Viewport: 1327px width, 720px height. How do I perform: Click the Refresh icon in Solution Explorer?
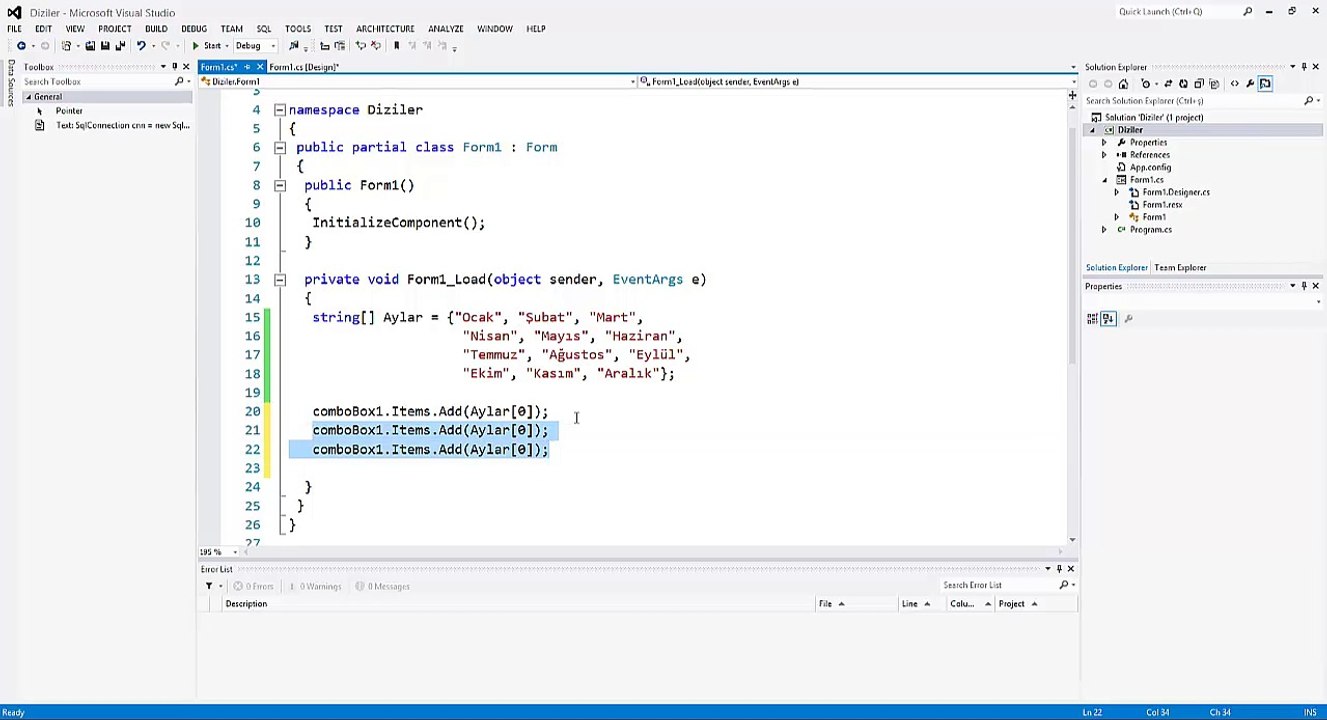pyautogui.click(x=1183, y=84)
